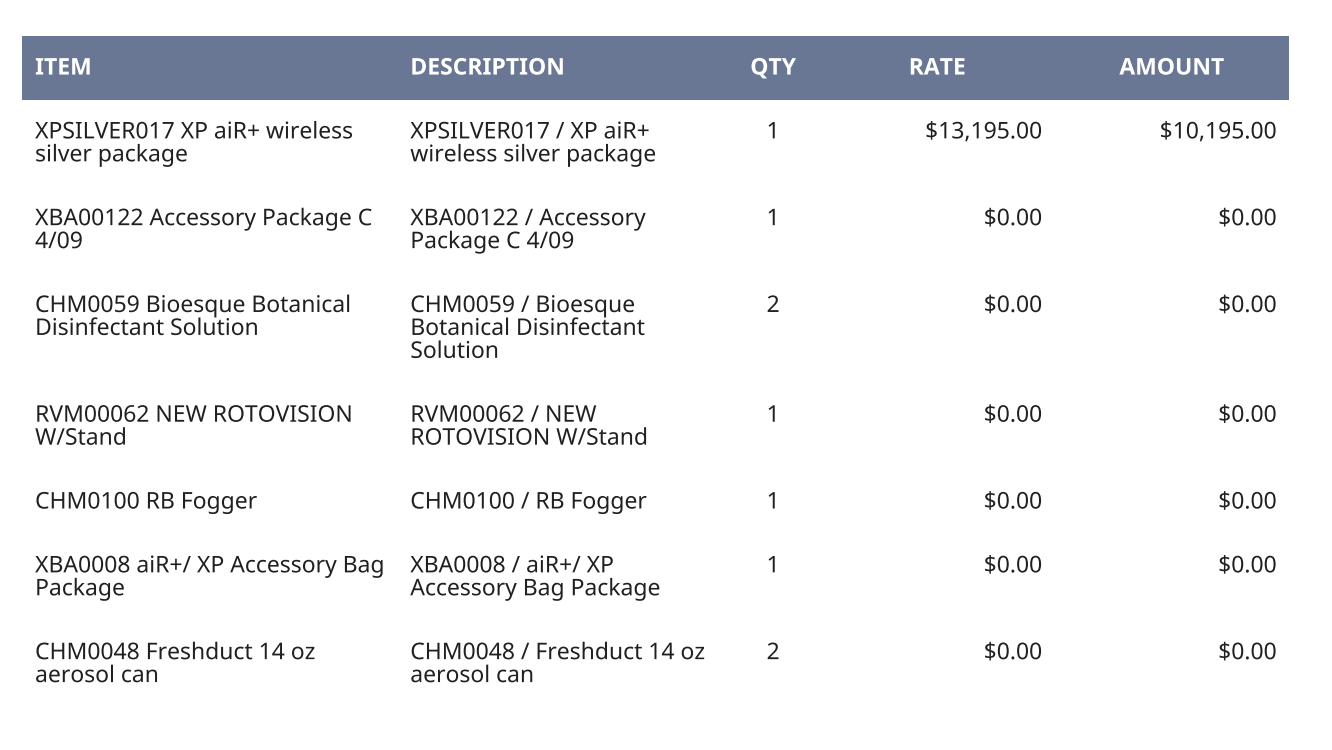Click the ITEM column header
Viewport: 1332px width, 750px height.
(63, 67)
